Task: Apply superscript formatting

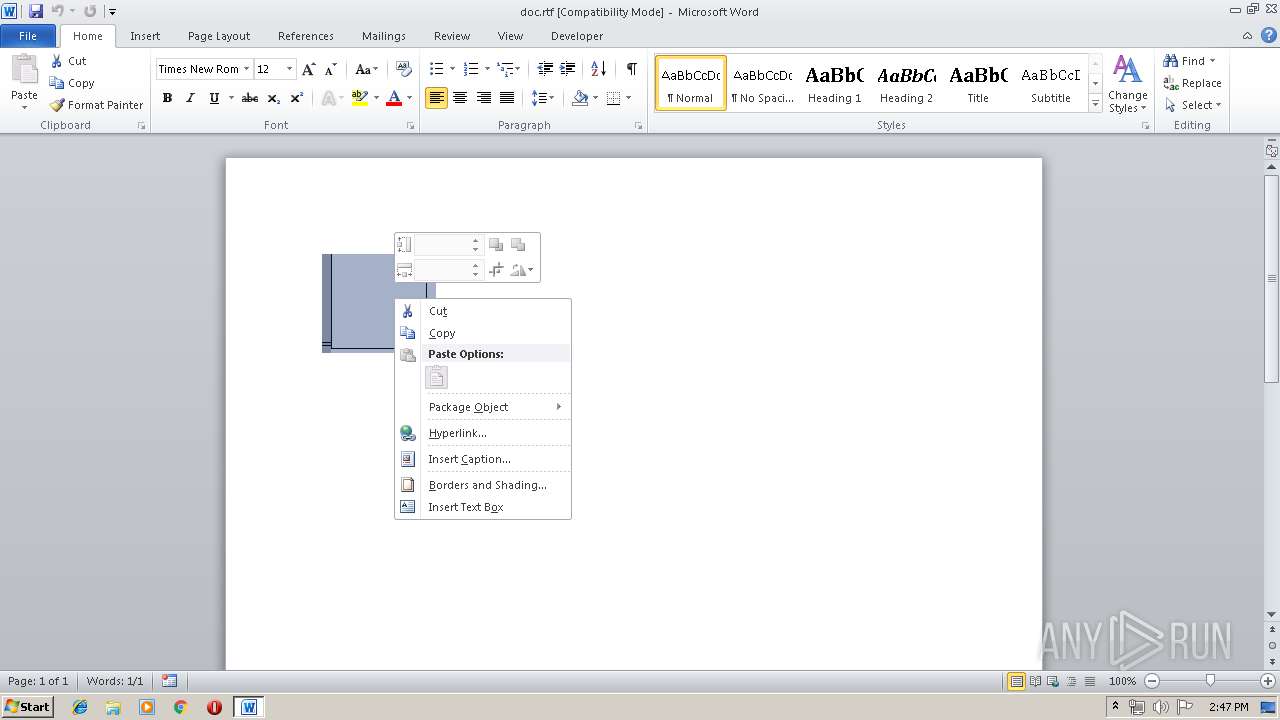Action: [x=297, y=98]
